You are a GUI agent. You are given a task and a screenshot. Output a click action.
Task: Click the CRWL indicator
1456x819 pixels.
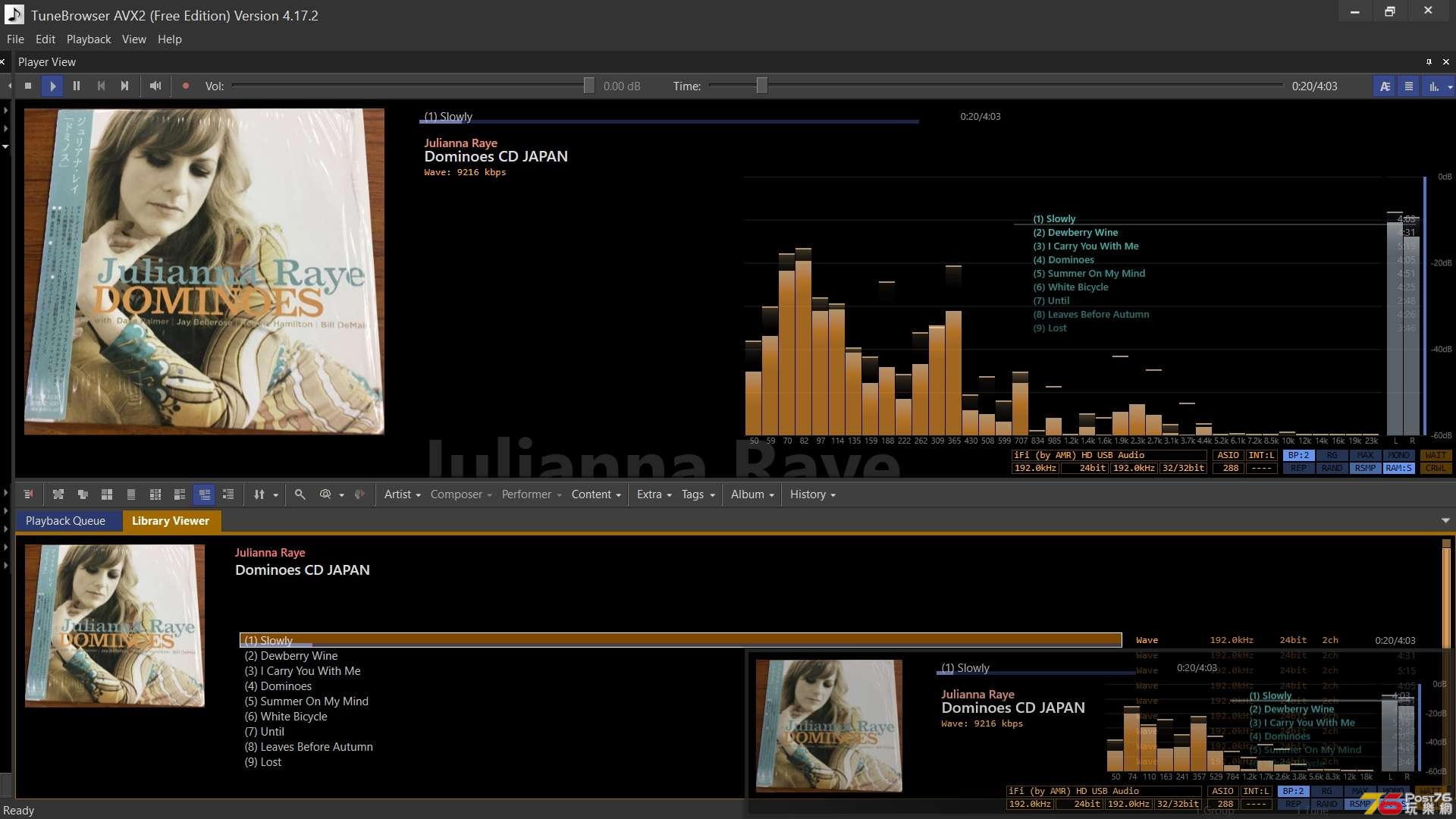1435,469
